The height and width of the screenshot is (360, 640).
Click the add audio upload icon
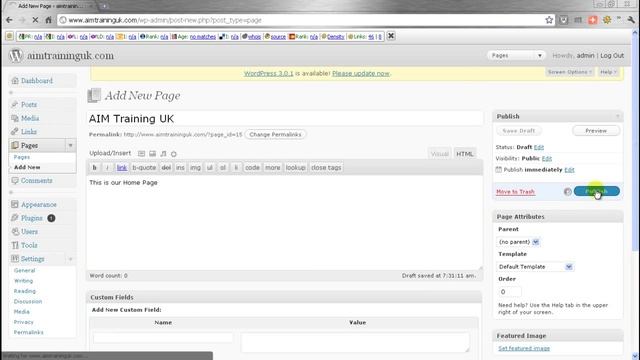click(x=163, y=154)
